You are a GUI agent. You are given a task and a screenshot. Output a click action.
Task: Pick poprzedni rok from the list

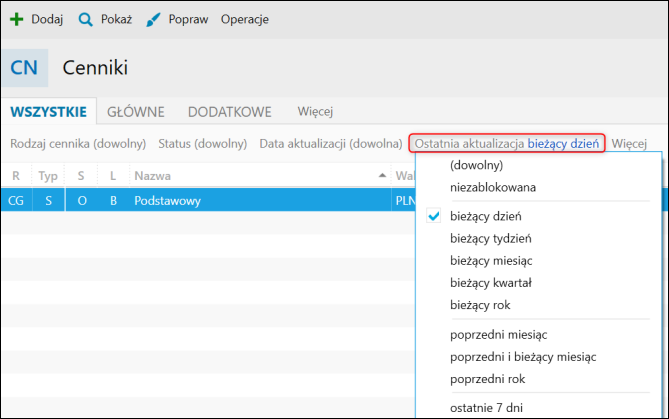pyautogui.click(x=488, y=379)
